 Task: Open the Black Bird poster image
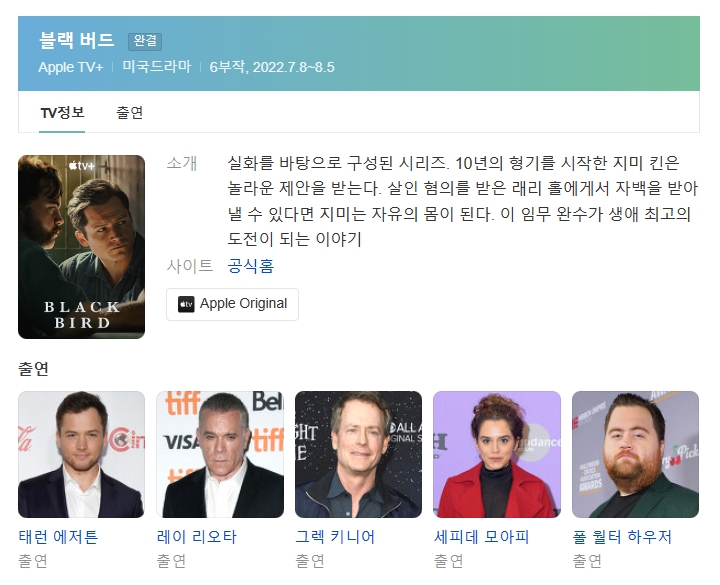coord(81,247)
